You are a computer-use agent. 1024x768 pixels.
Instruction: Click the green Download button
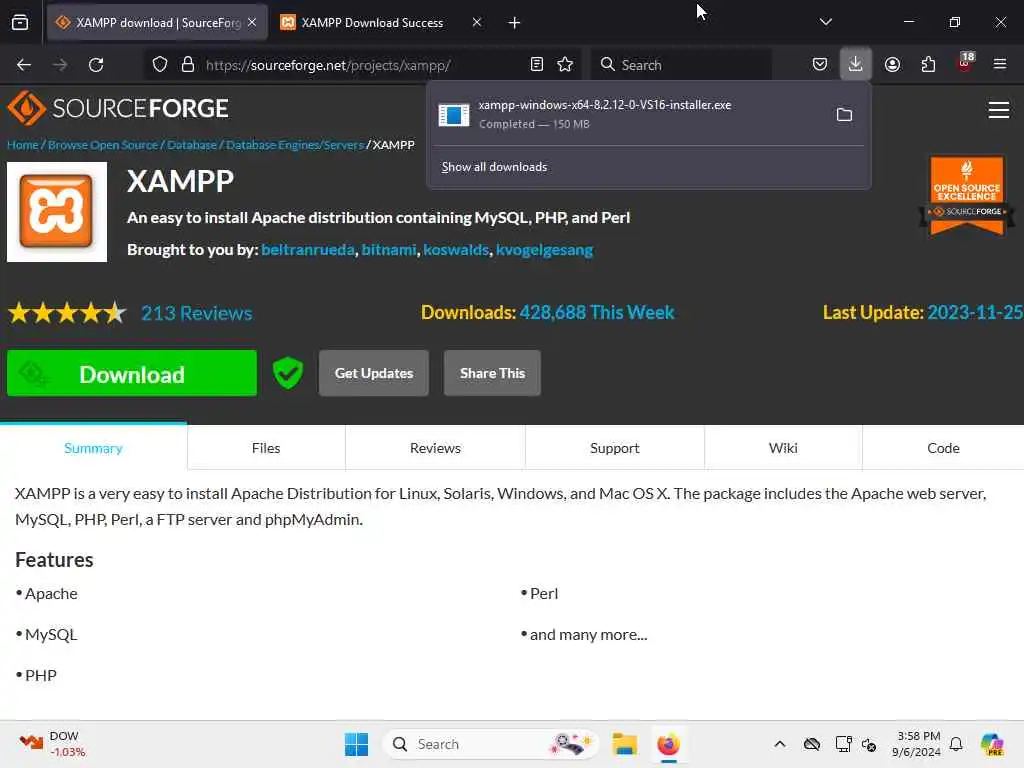[132, 374]
